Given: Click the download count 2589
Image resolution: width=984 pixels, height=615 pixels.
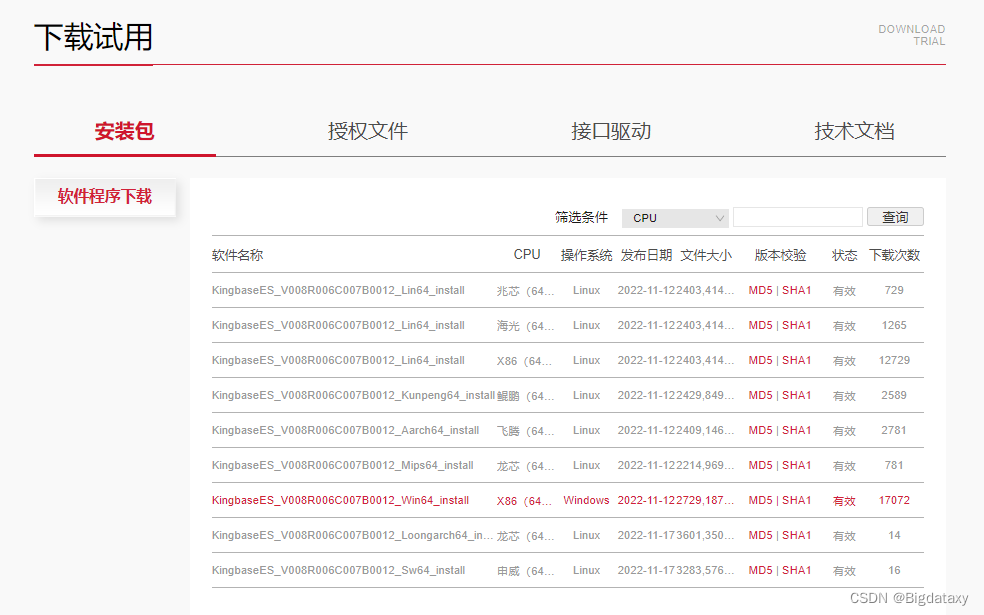Looking at the screenshot, I should coord(894,395).
